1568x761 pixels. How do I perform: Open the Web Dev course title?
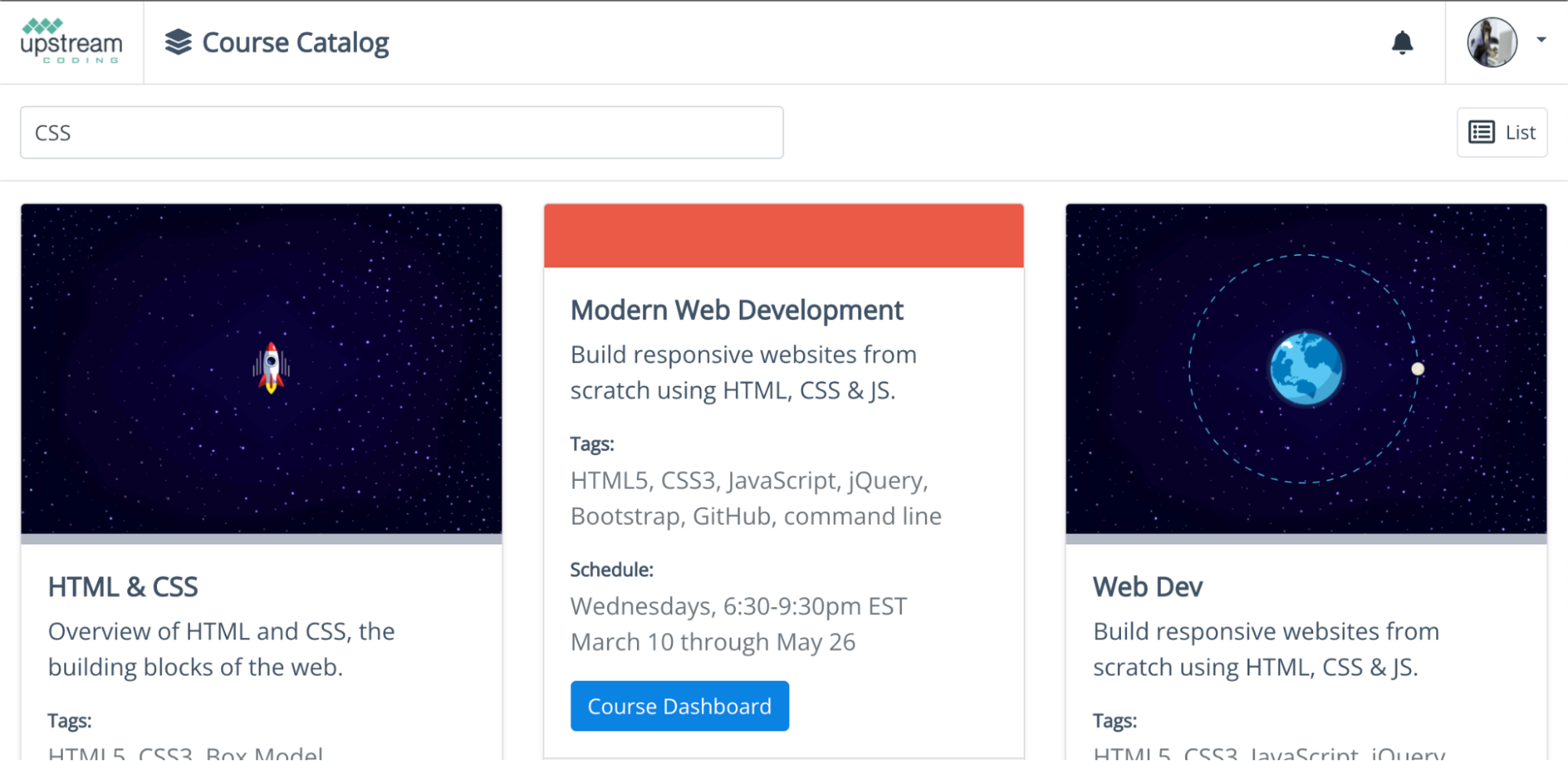[1147, 587]
